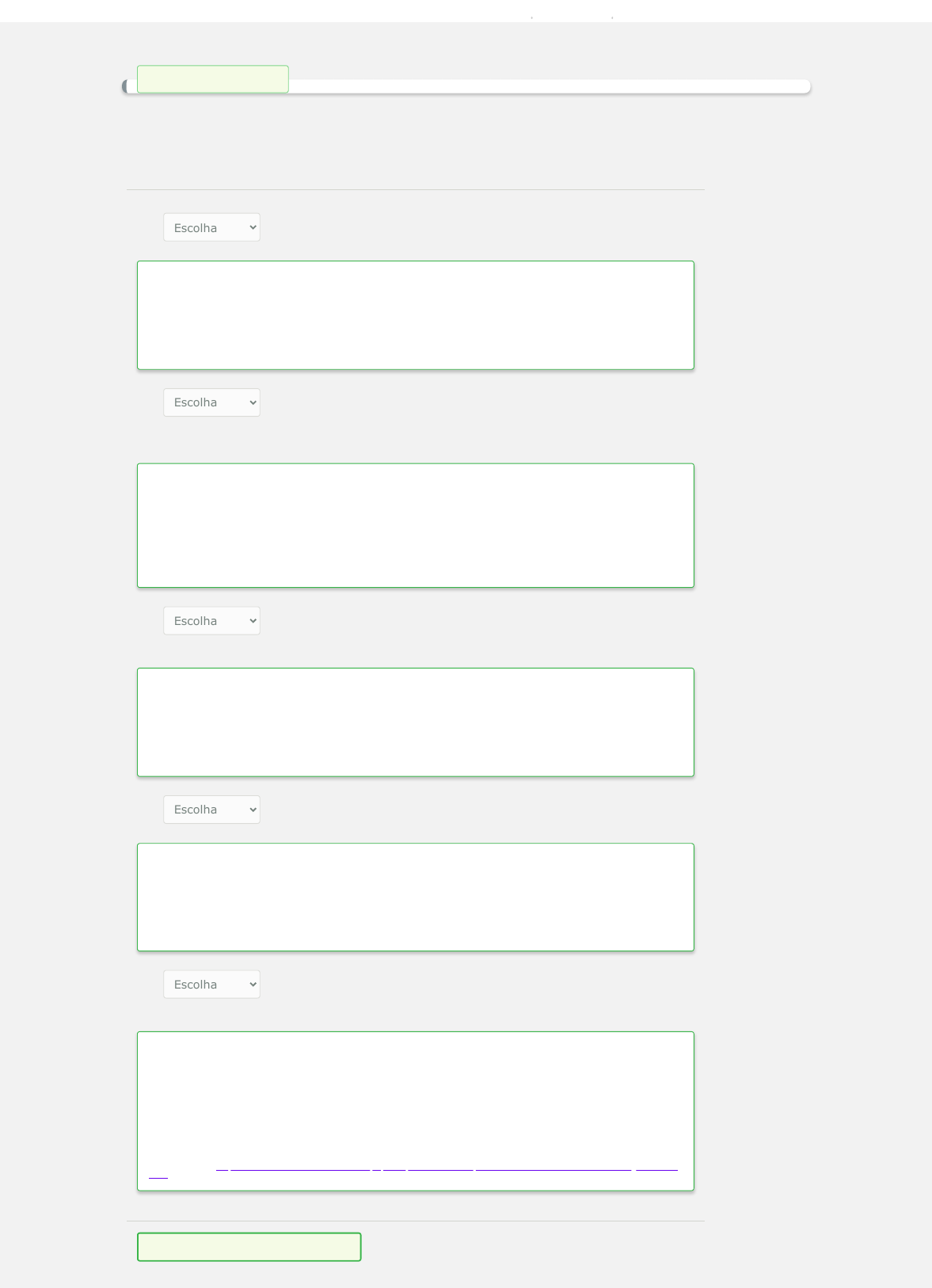This screenshot has width=932, height=1288.
Task: Open the third Escolha dropdown
Action: (211, 621)
